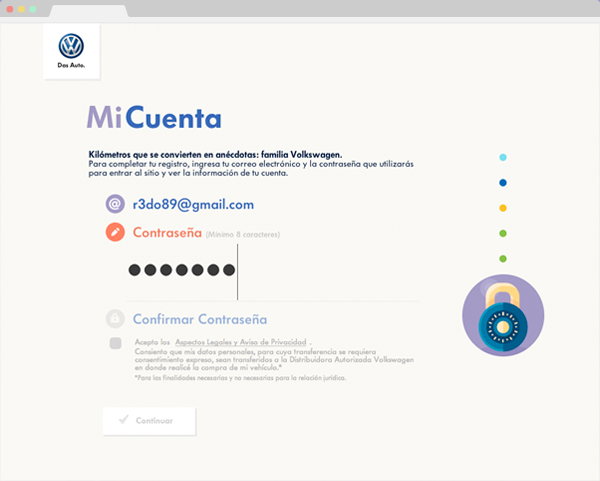Click the dark blue progress dot
The height and width of the screenshot is (481, 600).
coord(502,182)
